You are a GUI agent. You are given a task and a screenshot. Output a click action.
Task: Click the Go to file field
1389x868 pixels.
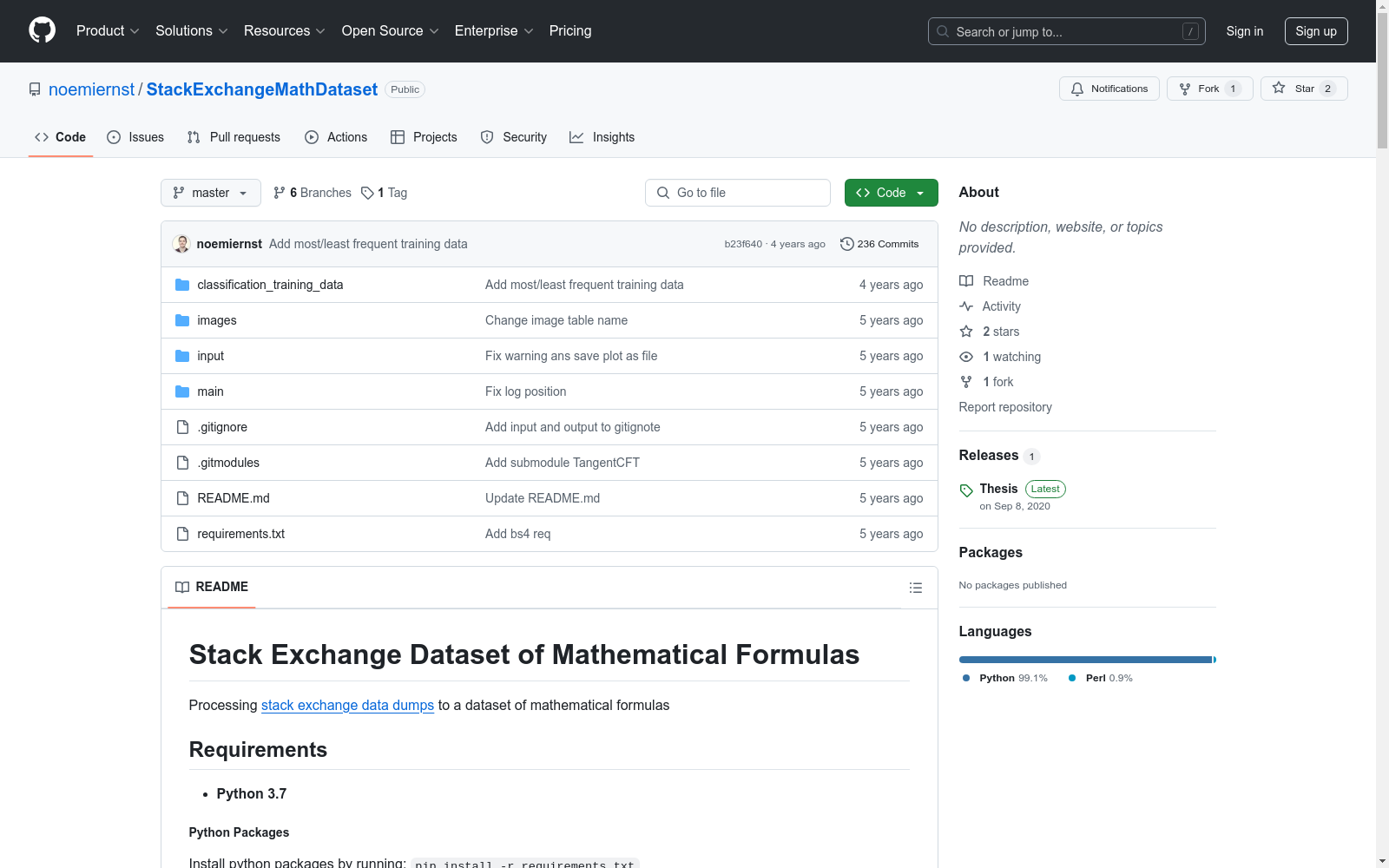738,193
